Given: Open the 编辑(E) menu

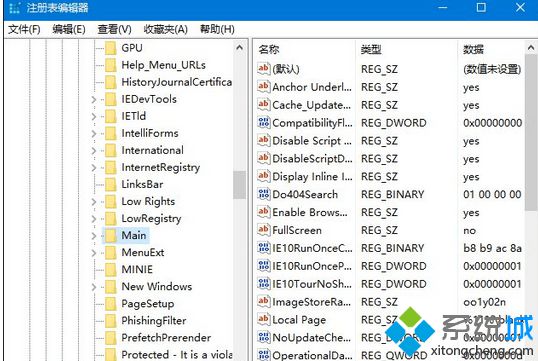Looking at the screenshot, I should (x=69, y=30).
